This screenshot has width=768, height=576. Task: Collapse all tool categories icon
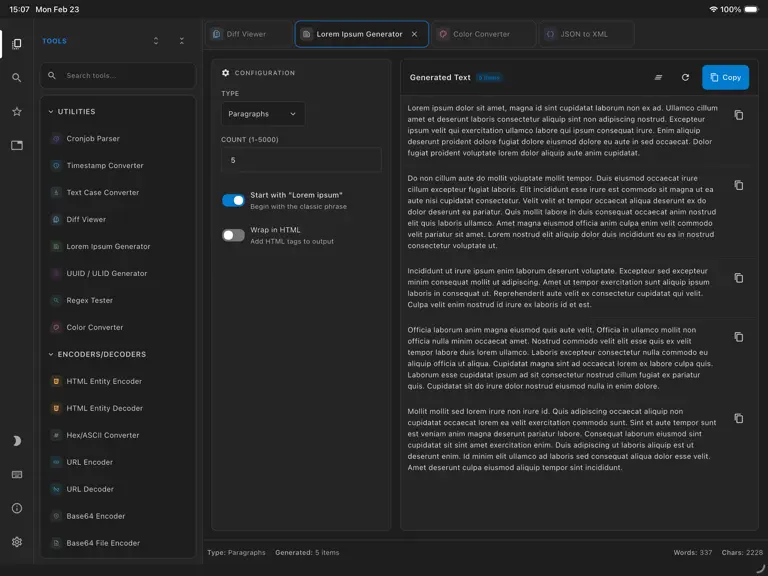pos(182,41)
